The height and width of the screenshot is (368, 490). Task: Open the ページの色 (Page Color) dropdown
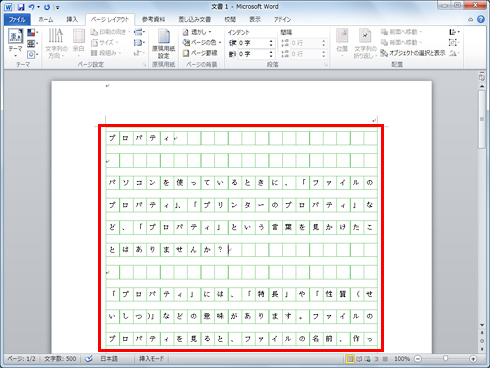(x=202, y=43)
